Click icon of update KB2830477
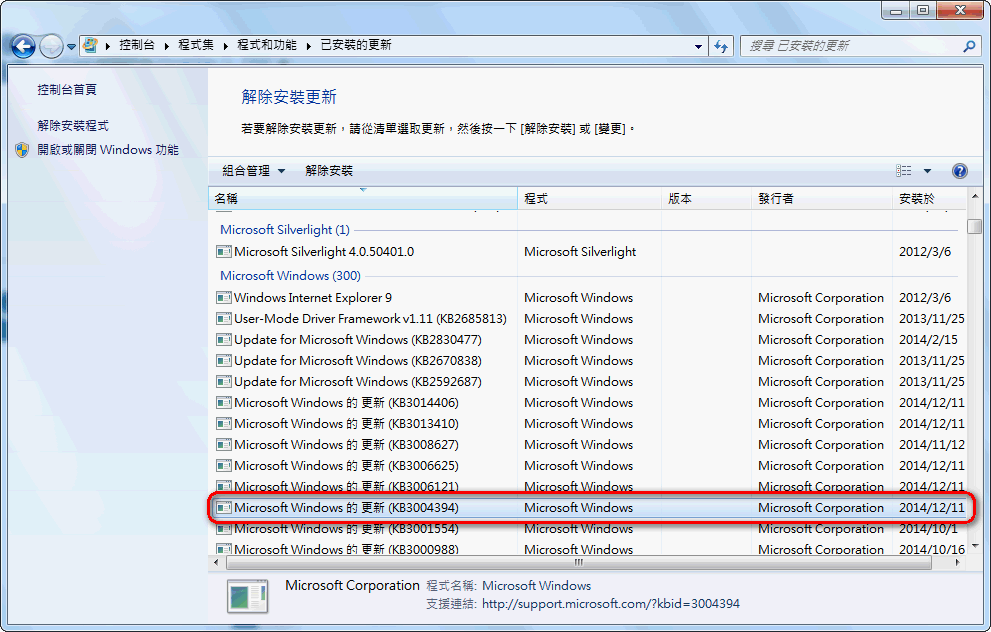The width and height of the screenshot is (991, 632). click(x=224, y=339)
